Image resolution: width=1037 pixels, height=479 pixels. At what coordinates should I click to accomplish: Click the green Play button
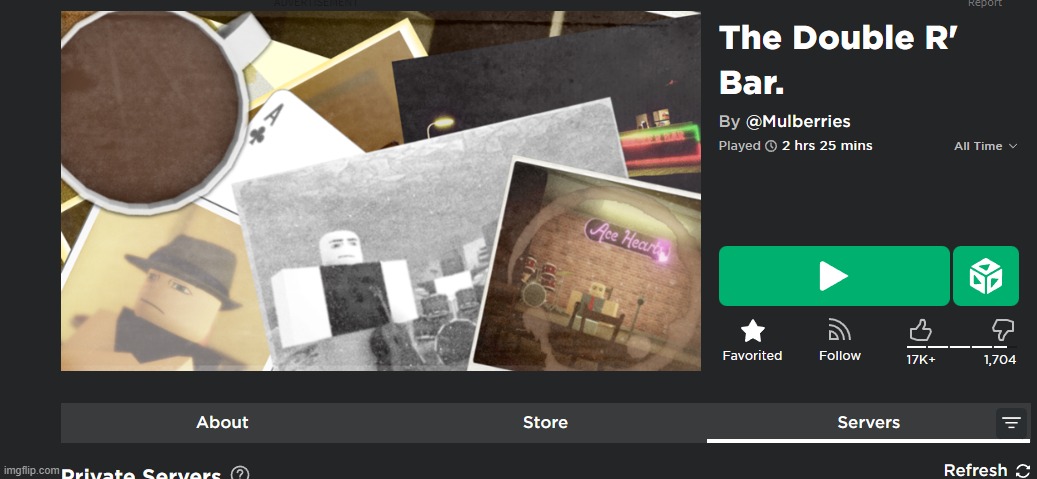[834, 276]
